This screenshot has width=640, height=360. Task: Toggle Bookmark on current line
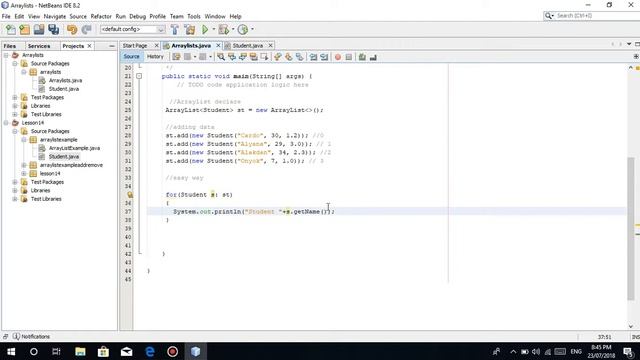coord(300,57)
